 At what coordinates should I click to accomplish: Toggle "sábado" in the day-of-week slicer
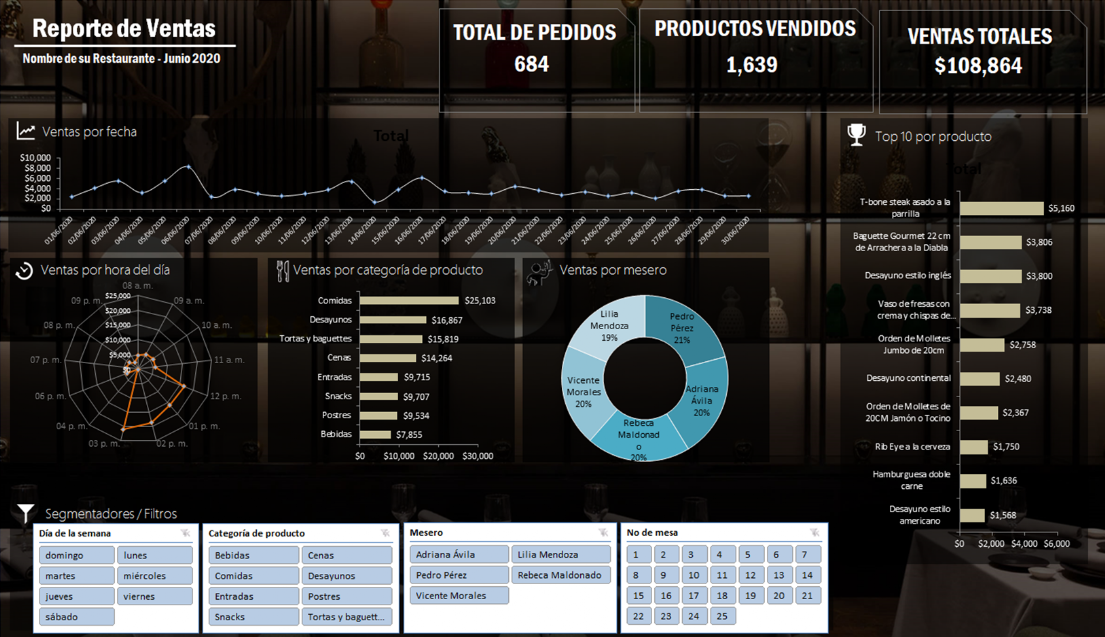click(76, 616)
